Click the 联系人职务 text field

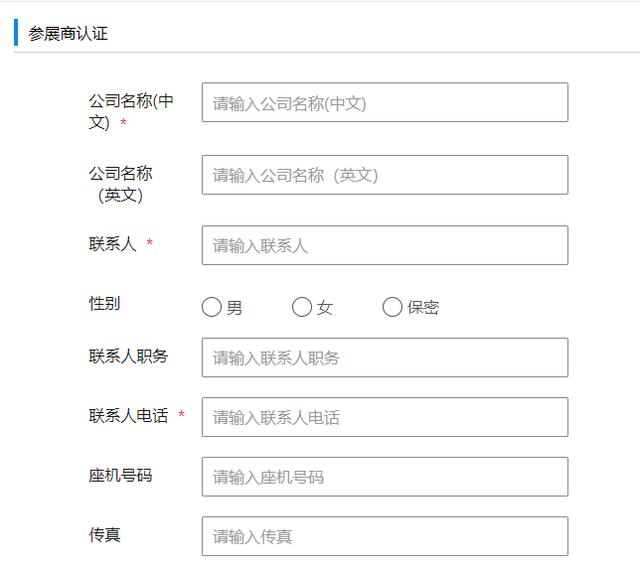pos(385,357)
